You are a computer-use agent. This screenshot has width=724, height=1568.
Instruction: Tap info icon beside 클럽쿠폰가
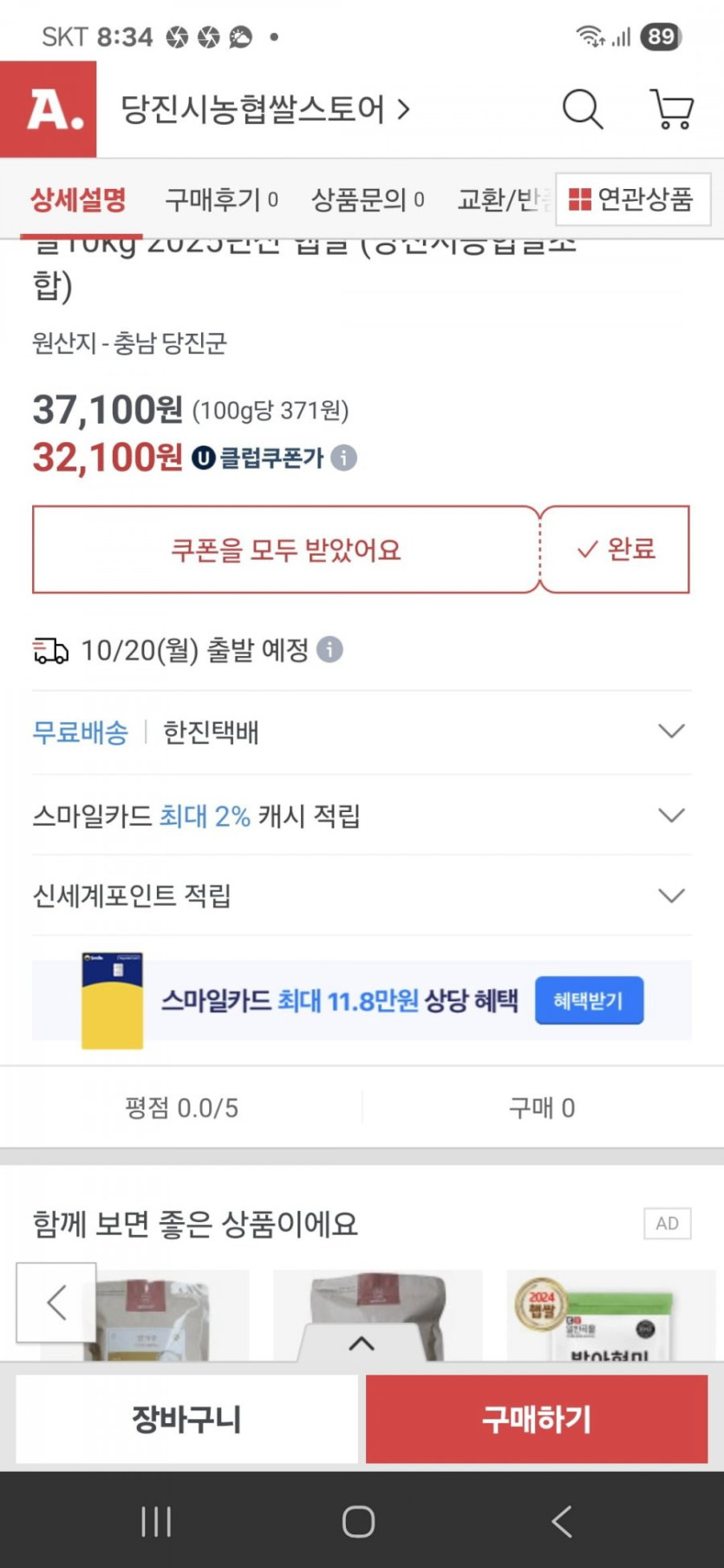[344, 458]
